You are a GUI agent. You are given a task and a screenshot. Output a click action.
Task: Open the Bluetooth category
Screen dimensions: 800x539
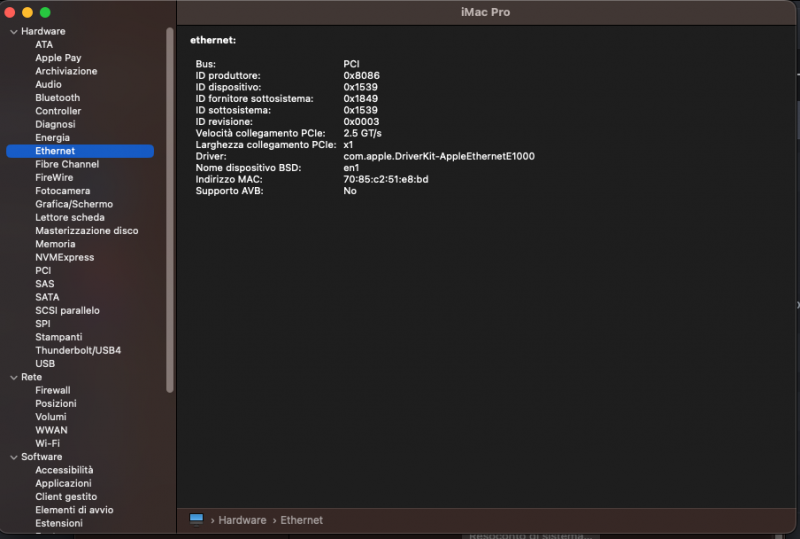pos(58,97)
